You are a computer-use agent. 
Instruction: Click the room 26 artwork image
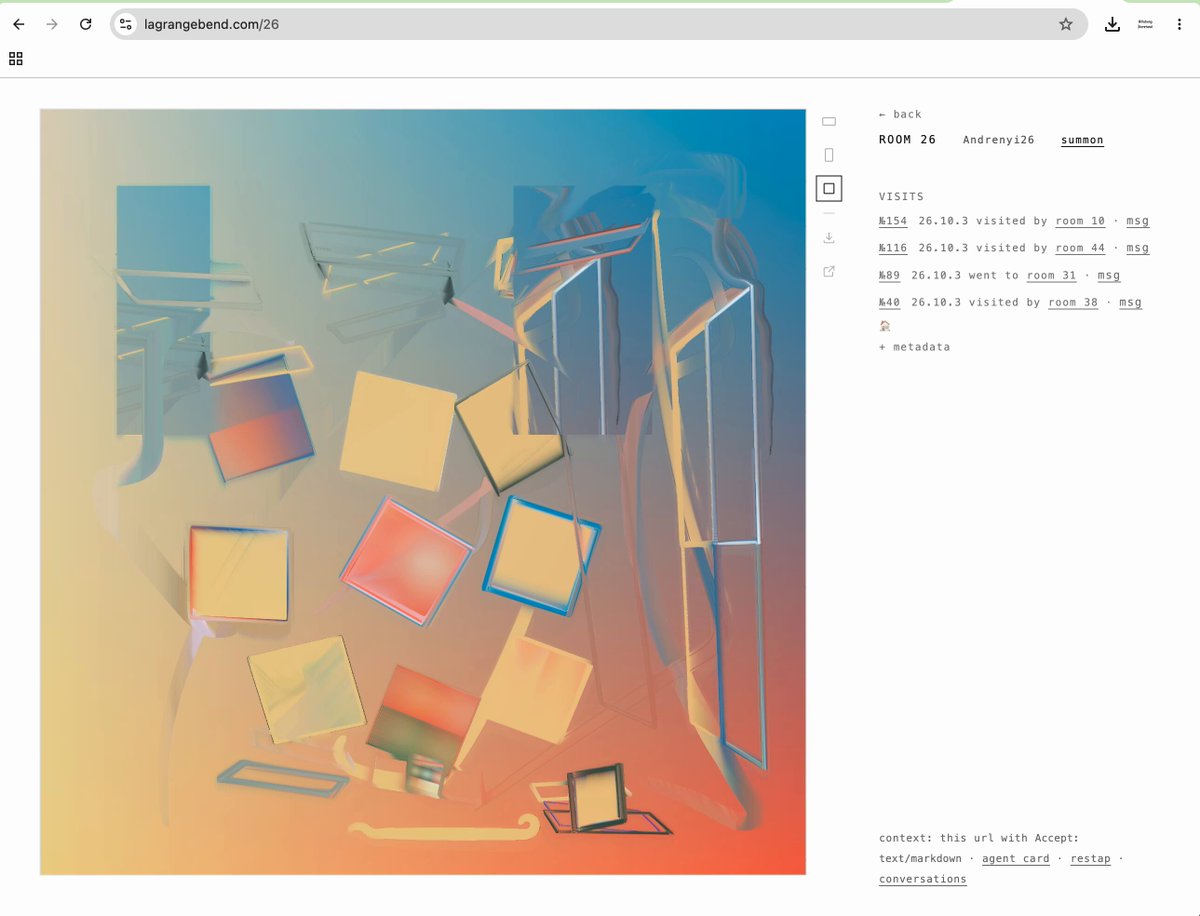click(x=423, y=492)
